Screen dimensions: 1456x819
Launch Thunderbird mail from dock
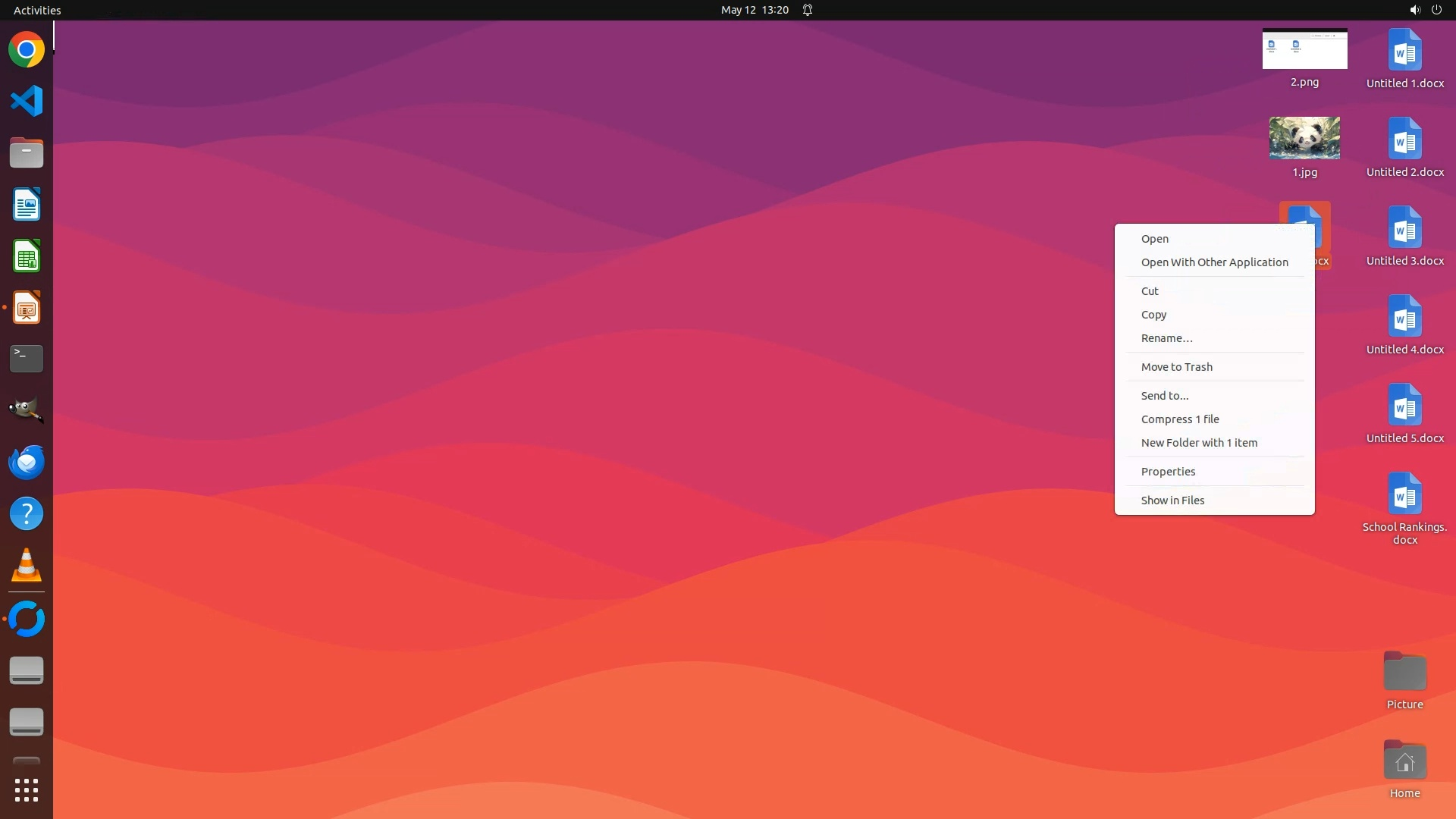point(27,462)
